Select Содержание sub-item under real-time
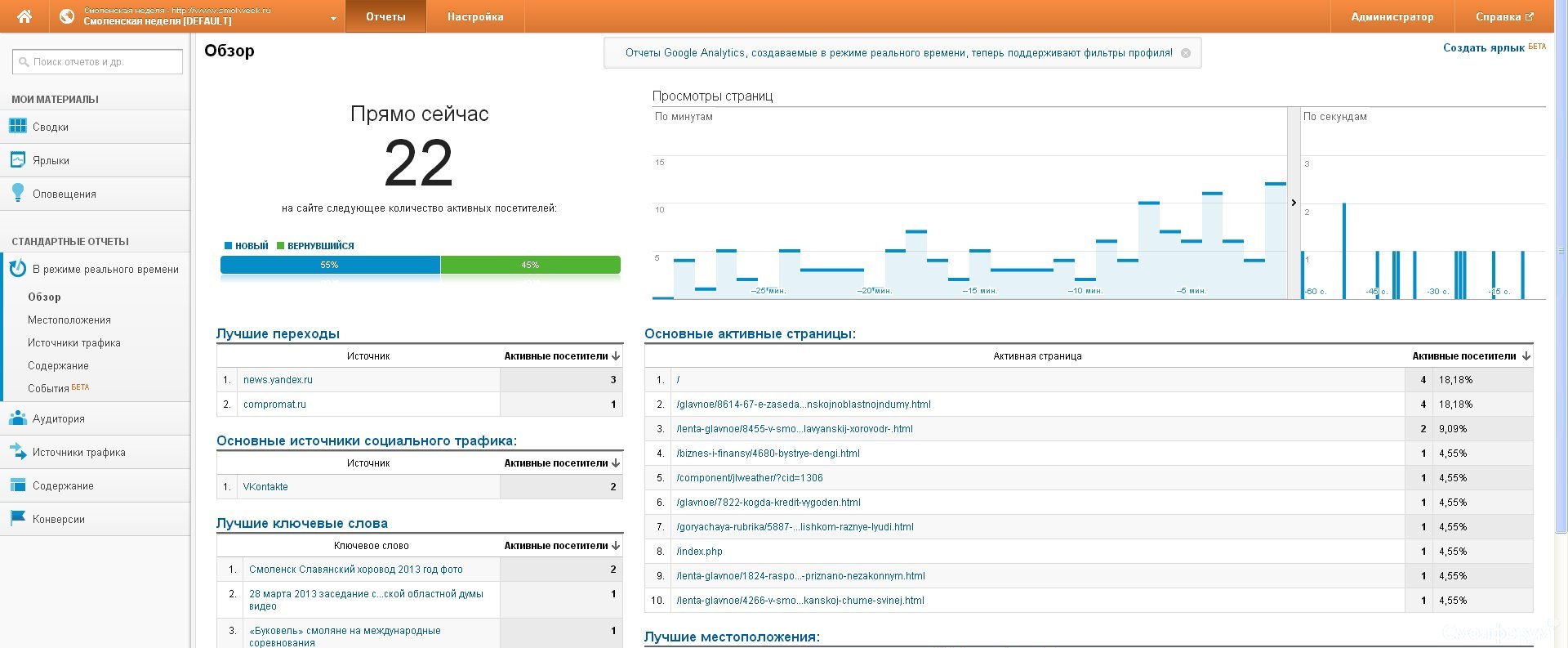1568x648 pixels. click(x=58, y=366)
